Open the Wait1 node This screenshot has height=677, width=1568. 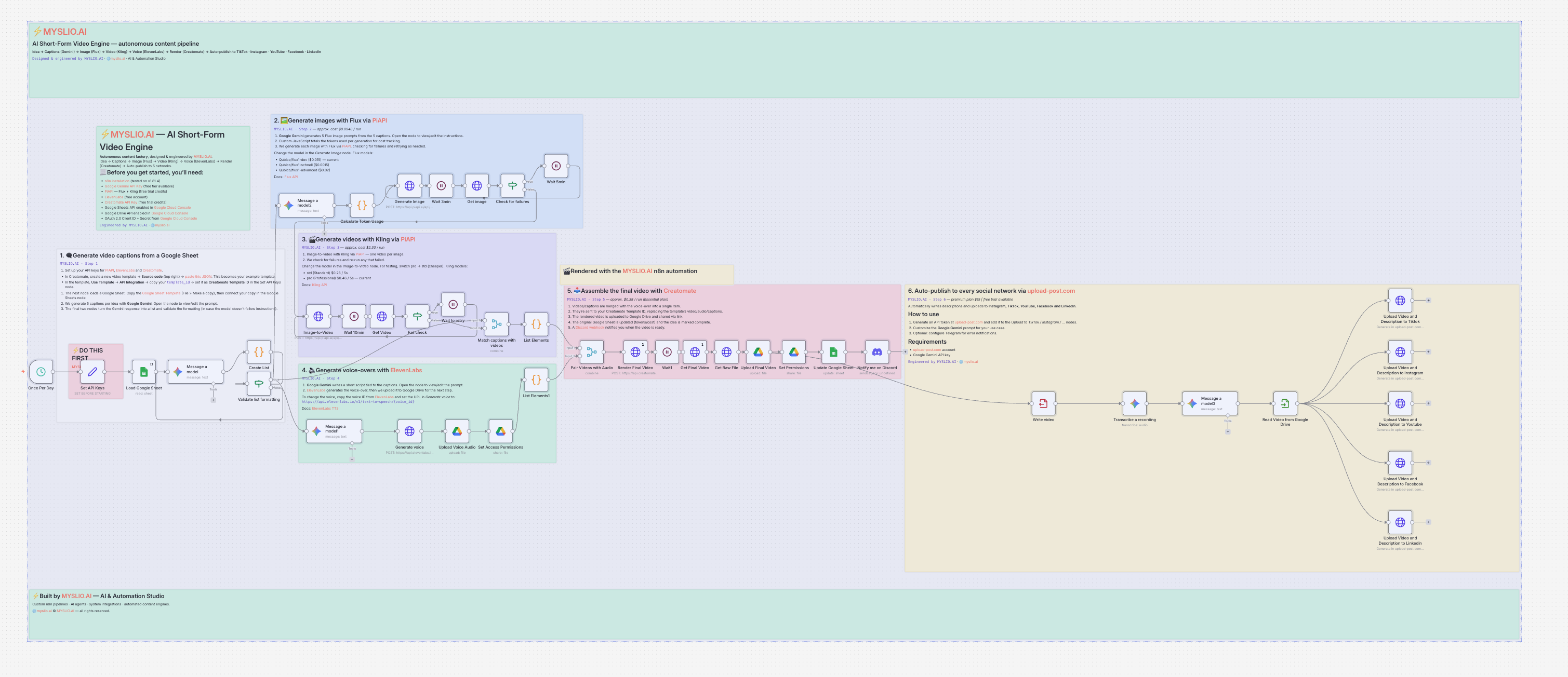tap(667, 352)
